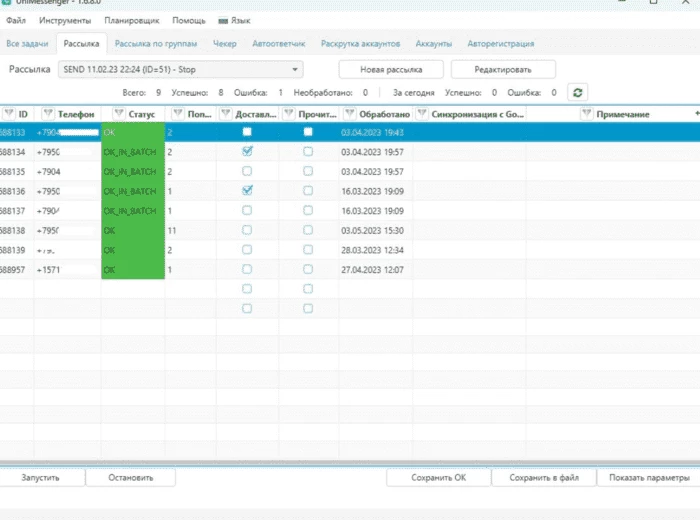Open the Планировщик menu
This screenshot has height=520, width=700.
coord(132,21)
